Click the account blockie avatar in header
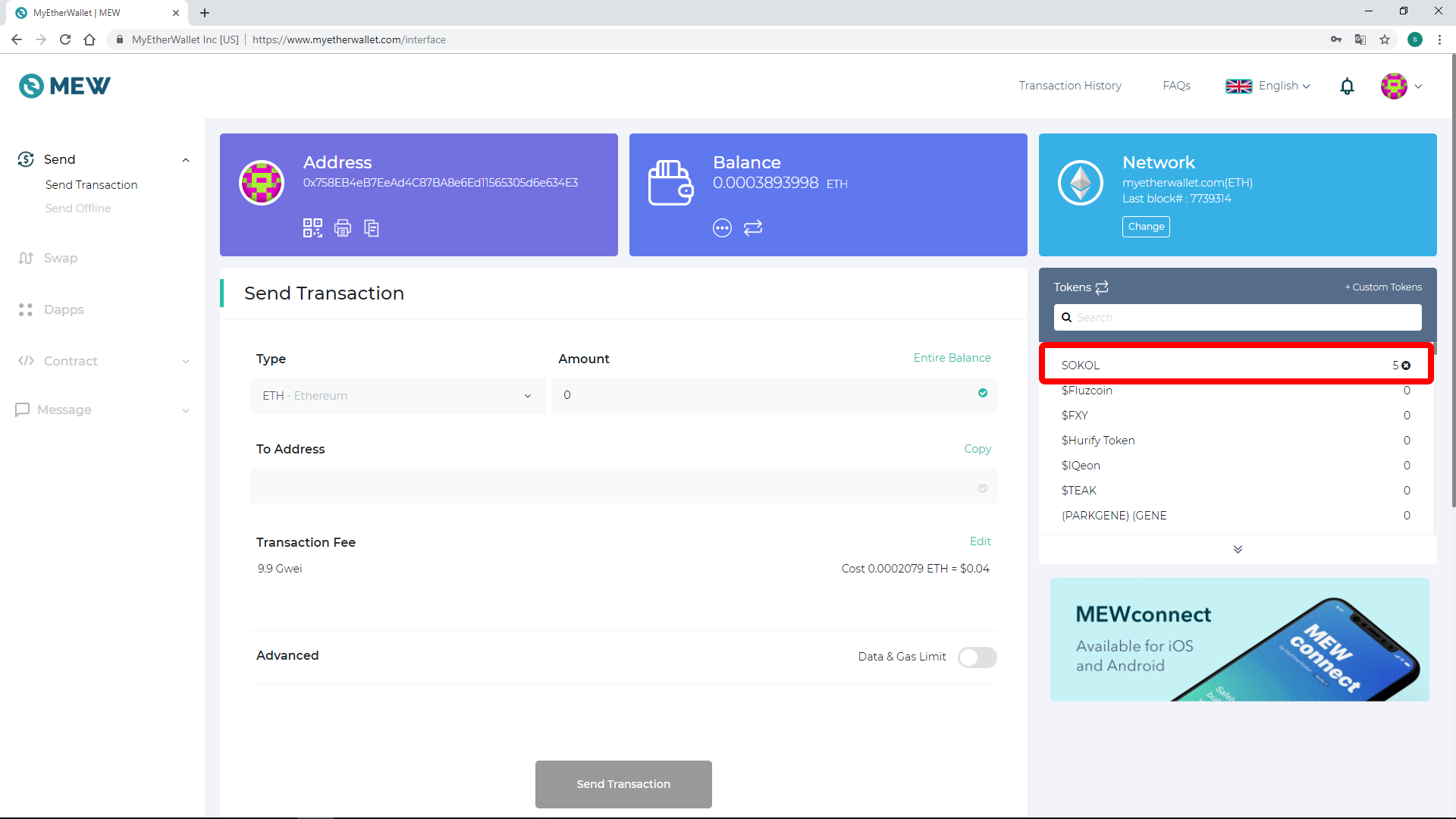 tap(1394, 86)
